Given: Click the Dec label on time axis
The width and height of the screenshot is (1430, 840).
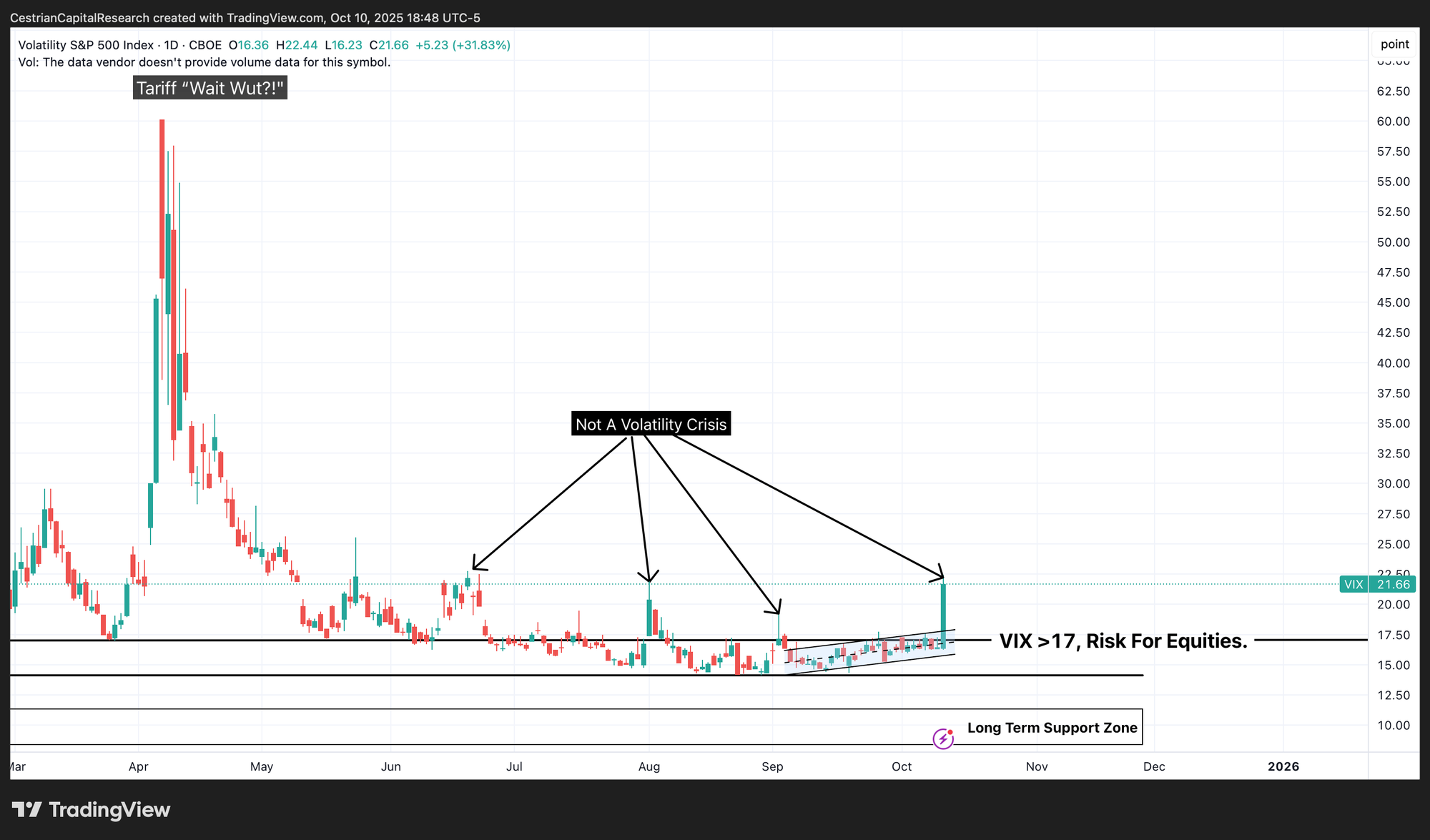Looking at the screenshot, I should pyautogui.click(x=1153, y=766).
